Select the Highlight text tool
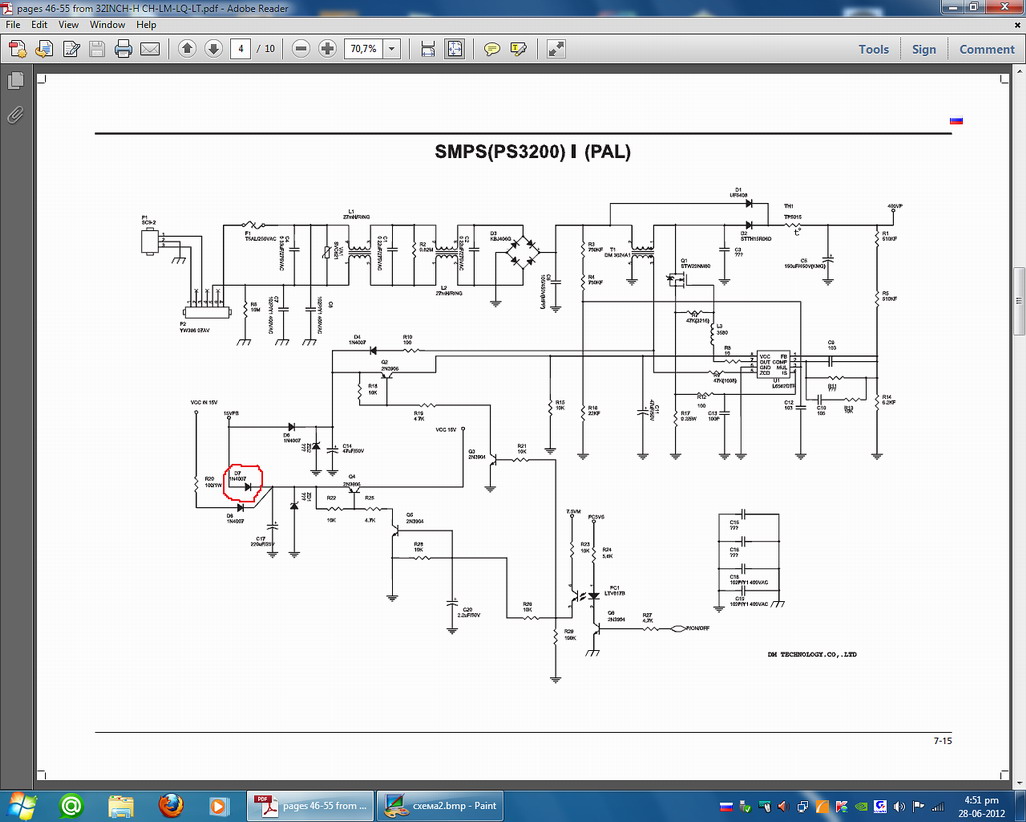The width and height of the screenshot is (1026, 822). click(x=518, y=49)
